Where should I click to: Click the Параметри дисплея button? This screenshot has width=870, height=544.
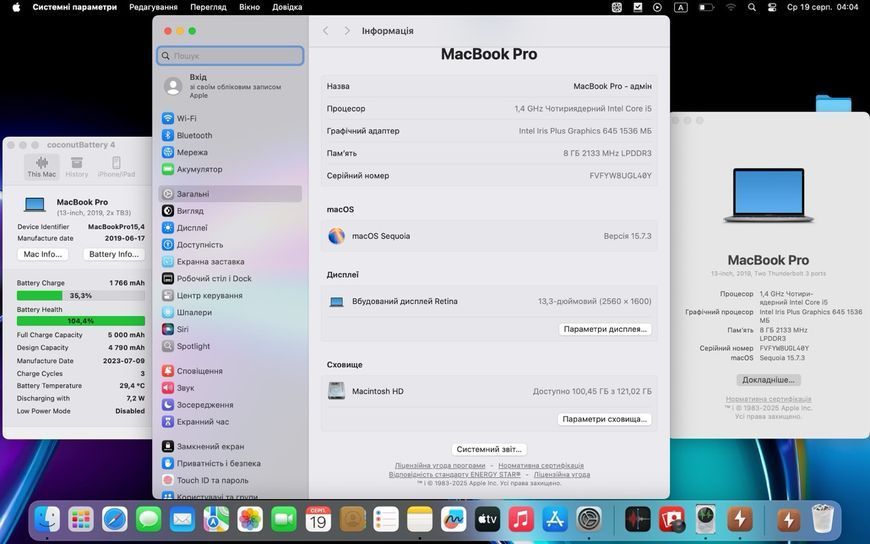(x=605, y=329)
